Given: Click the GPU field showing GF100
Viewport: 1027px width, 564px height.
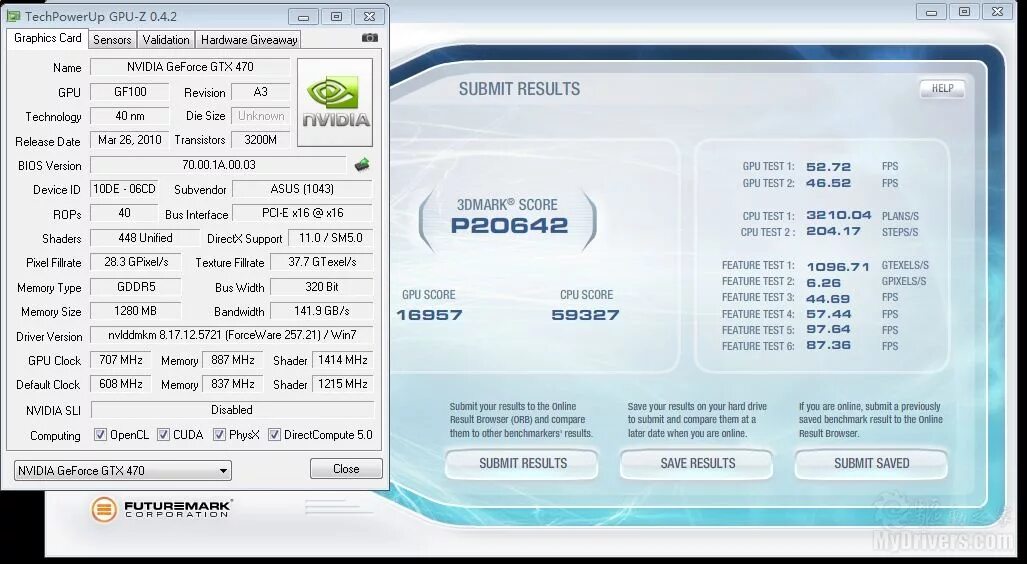Looking at the screenshot, I should click(x=130, y=92).
